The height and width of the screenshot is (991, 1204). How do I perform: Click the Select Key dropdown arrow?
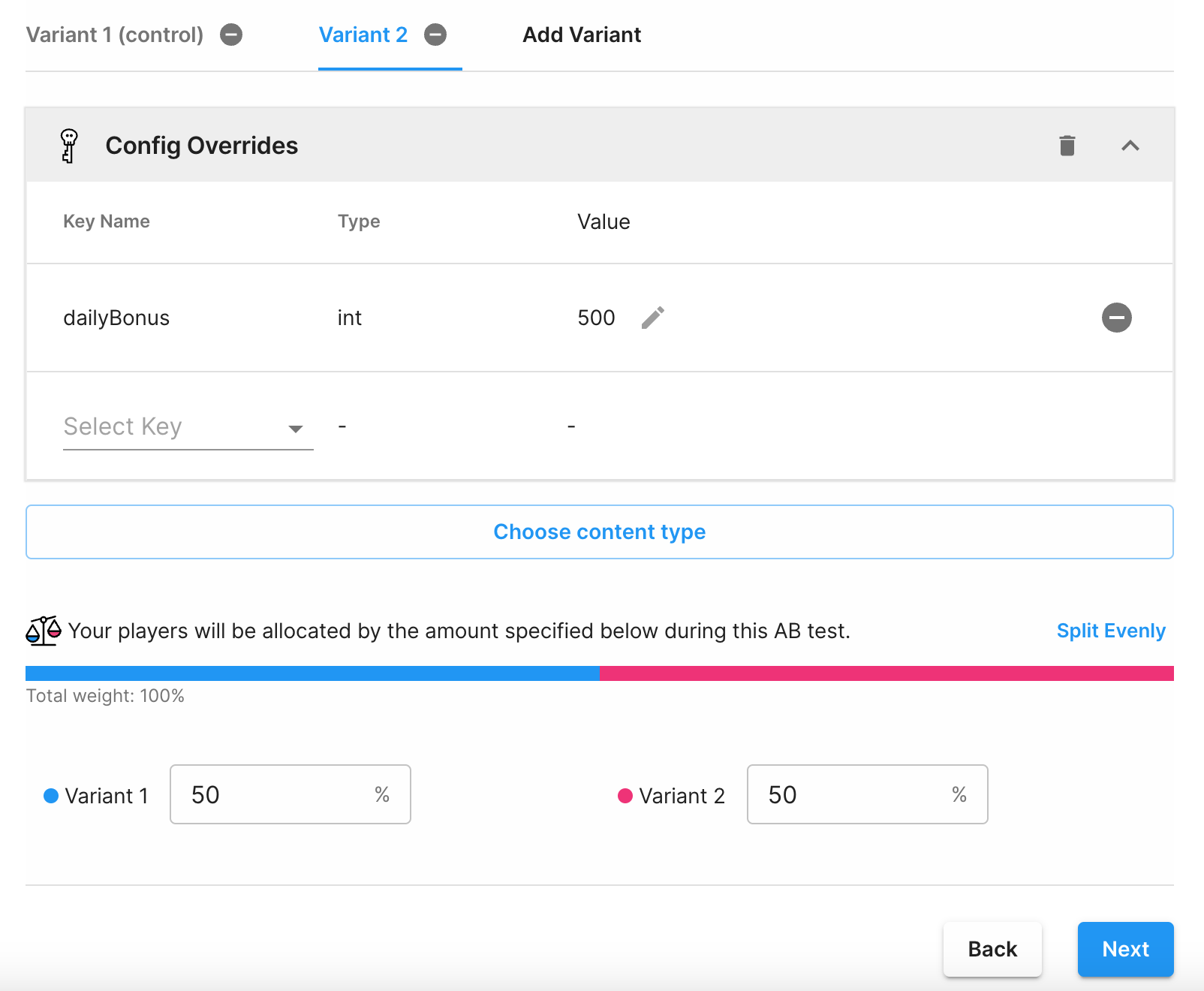coord(296,429)
